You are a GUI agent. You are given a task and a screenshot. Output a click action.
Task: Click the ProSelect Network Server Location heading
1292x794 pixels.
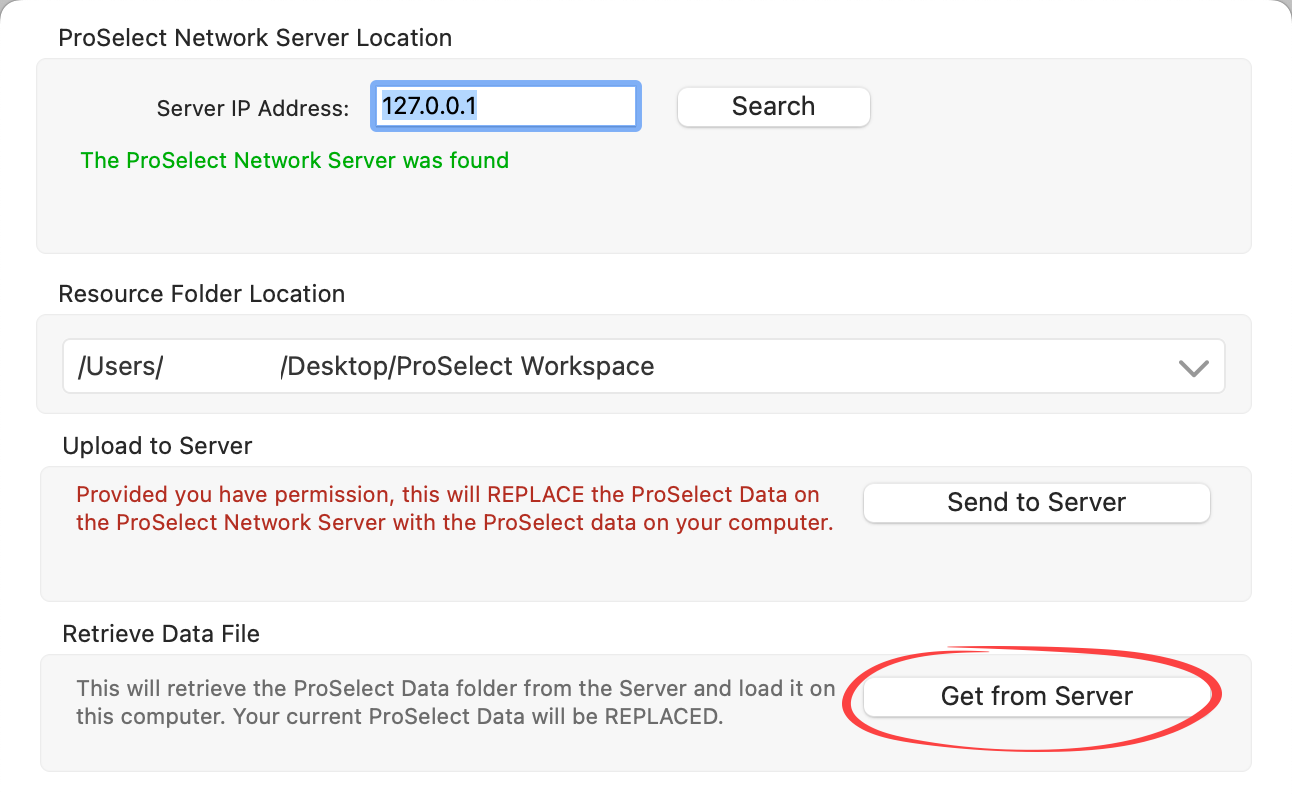[x=255, y=38]
